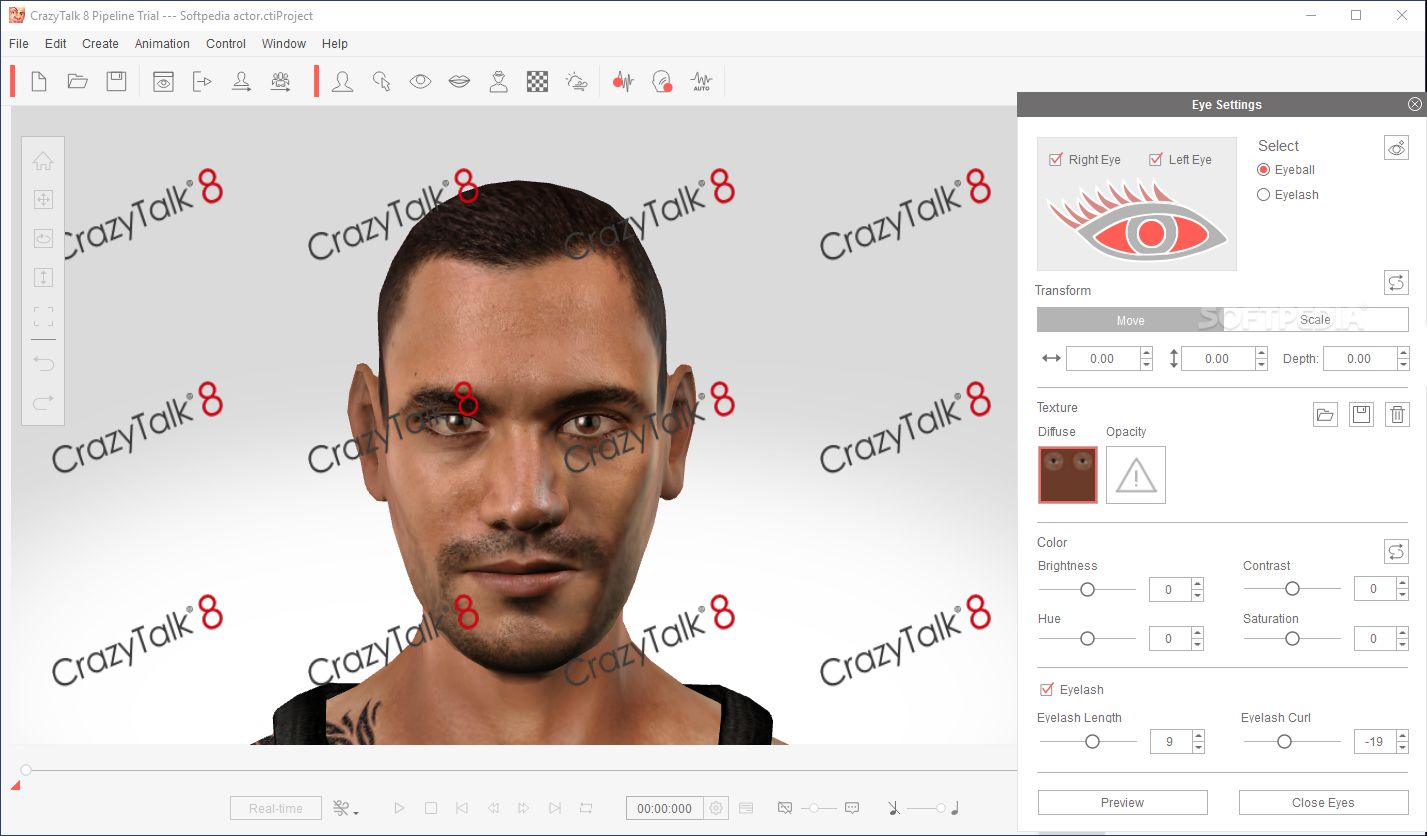Delete the texture with the trash icon

[1397, 414]
